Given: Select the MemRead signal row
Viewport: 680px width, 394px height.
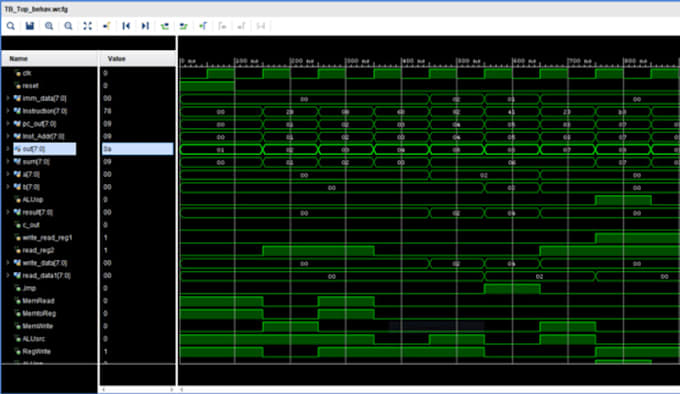Looking at the screenshot, I should [38, 300].
